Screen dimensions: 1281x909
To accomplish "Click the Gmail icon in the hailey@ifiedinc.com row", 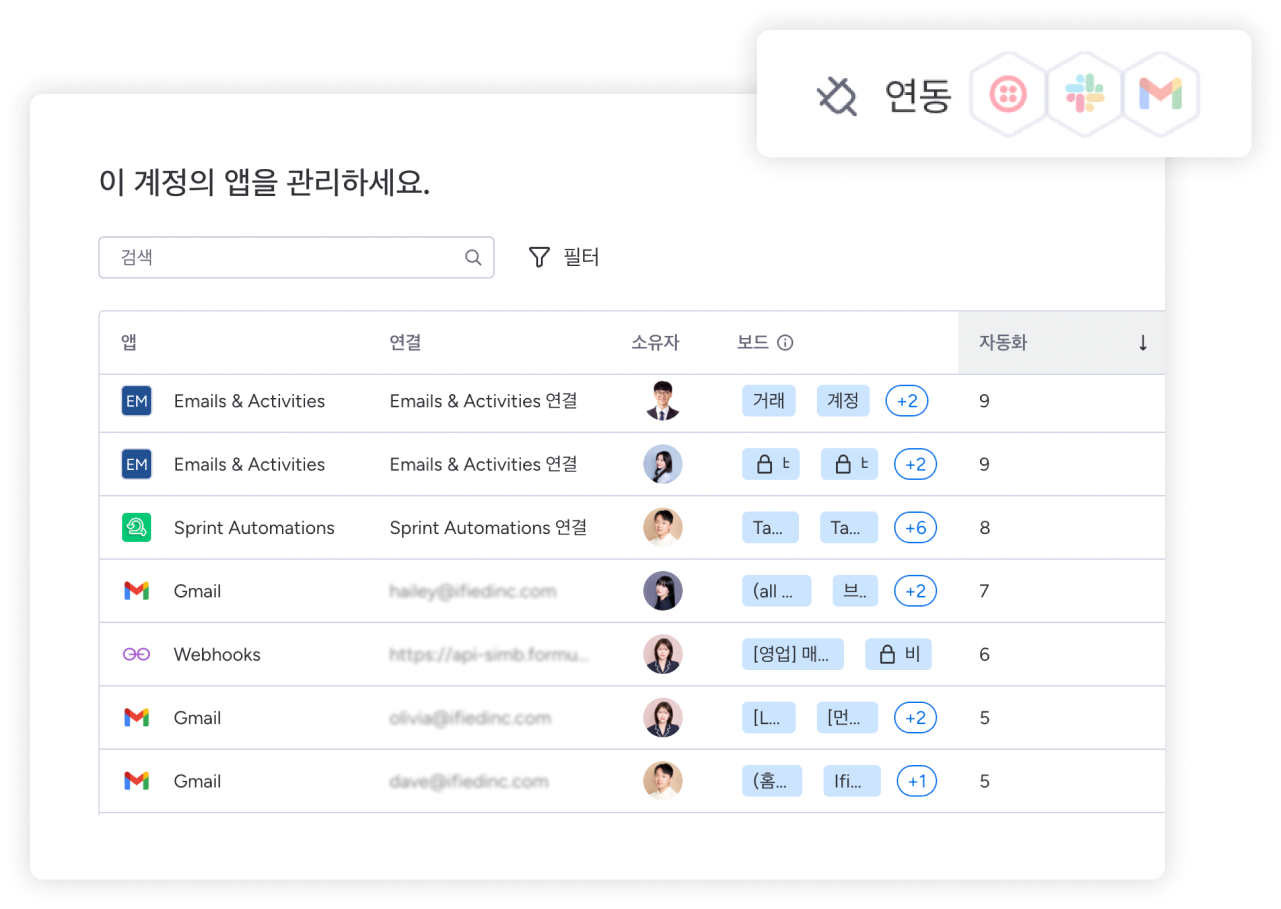I will click(137, 592).
